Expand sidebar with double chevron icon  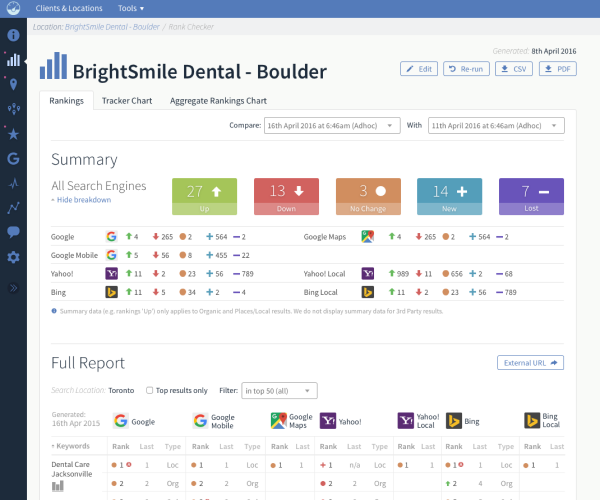point(13,288)
